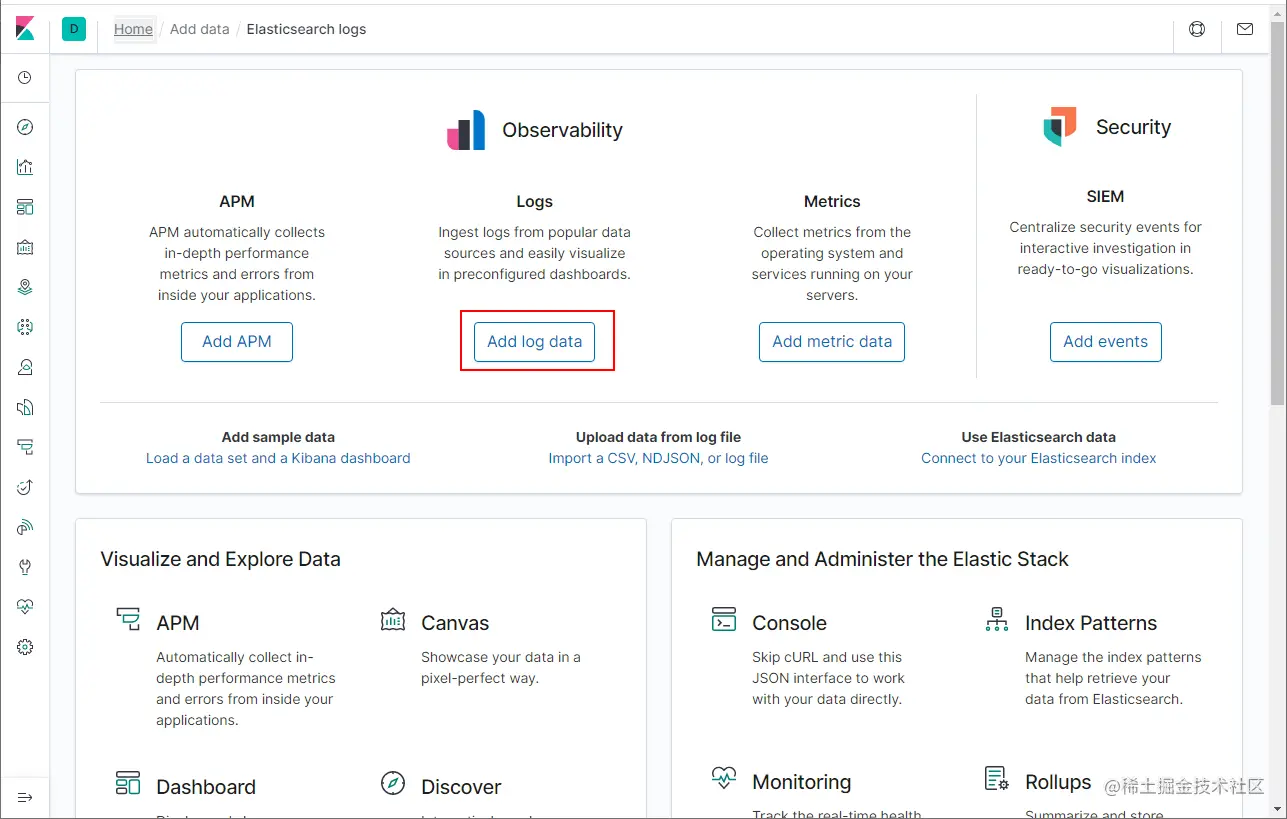Open Machine Learning from the sidebar
This screenshot has height=819, width=1287.
point(25,327)
